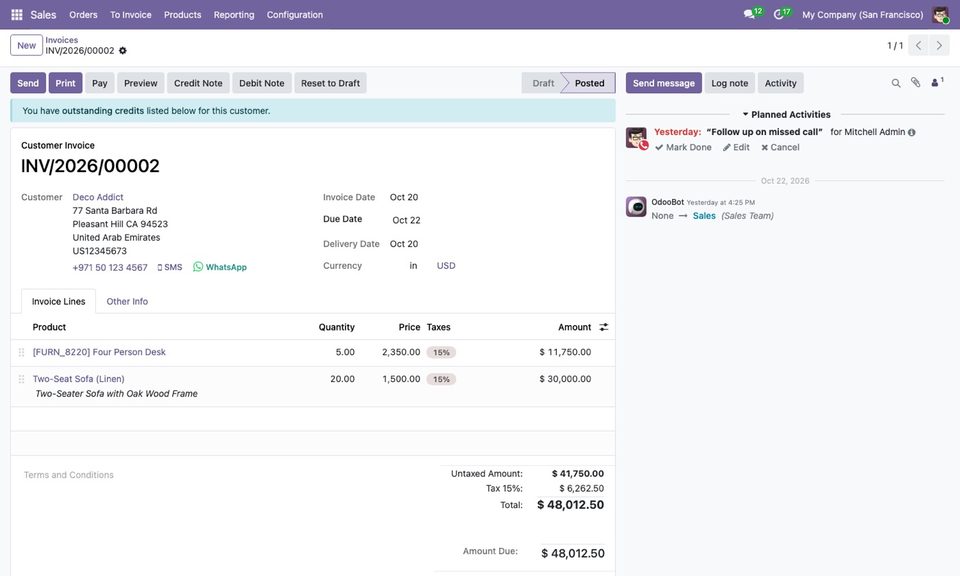The image size is (960, 576).
Task: Click the Print button
Action: [66, 83]
